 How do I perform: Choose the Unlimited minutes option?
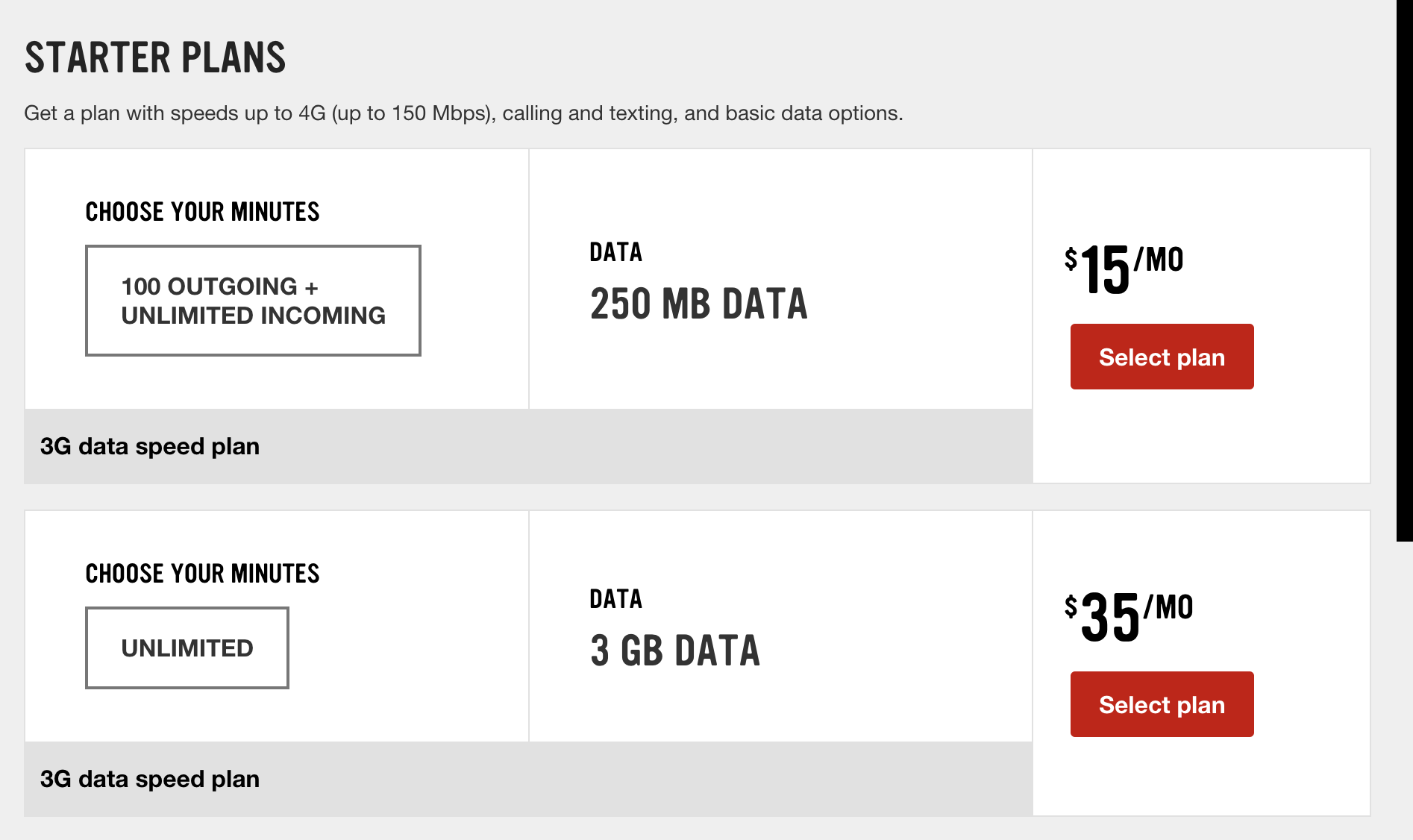coord(187,648)
